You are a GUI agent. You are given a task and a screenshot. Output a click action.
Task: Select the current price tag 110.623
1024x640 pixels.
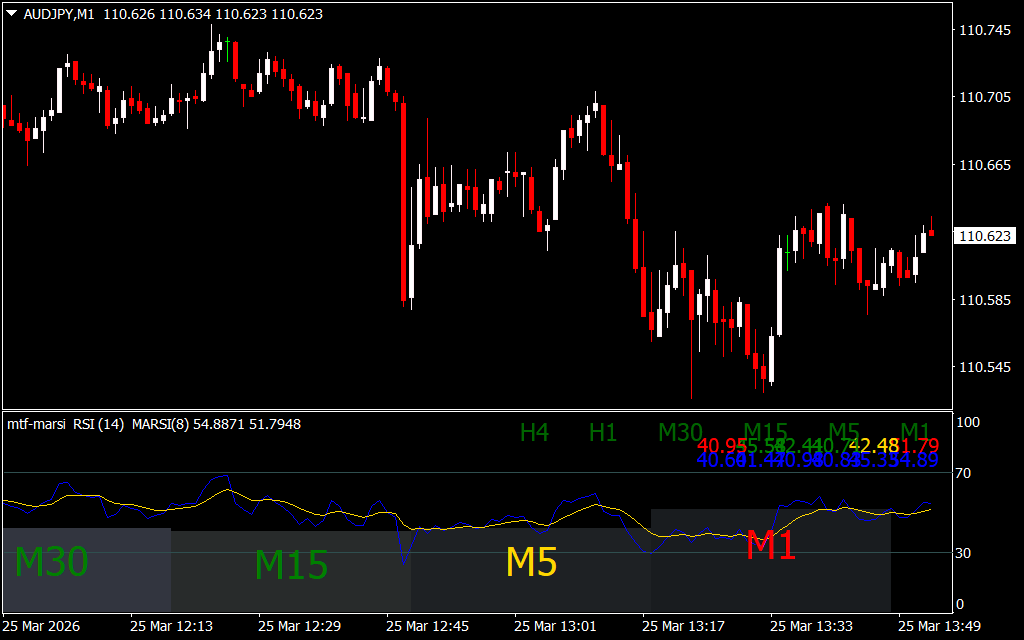[984, 236]
